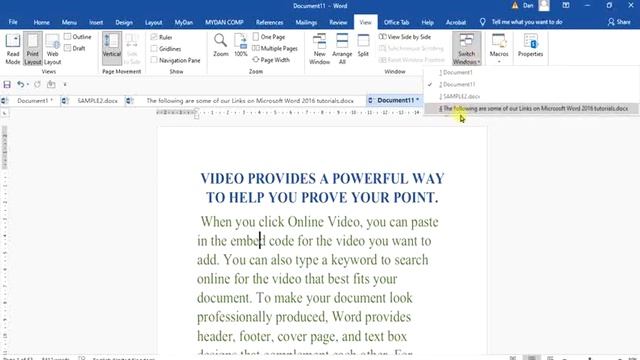Open the Mailings ribbon tab
Viewport: 640px width, 360px height.
(306, 22)
